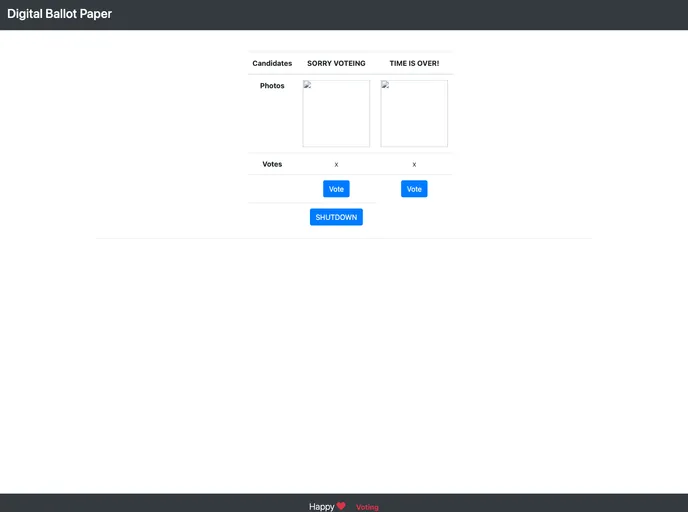Click vote count x under SORRY VOTEING
688x512 pixels.
(x=336, y=164)
